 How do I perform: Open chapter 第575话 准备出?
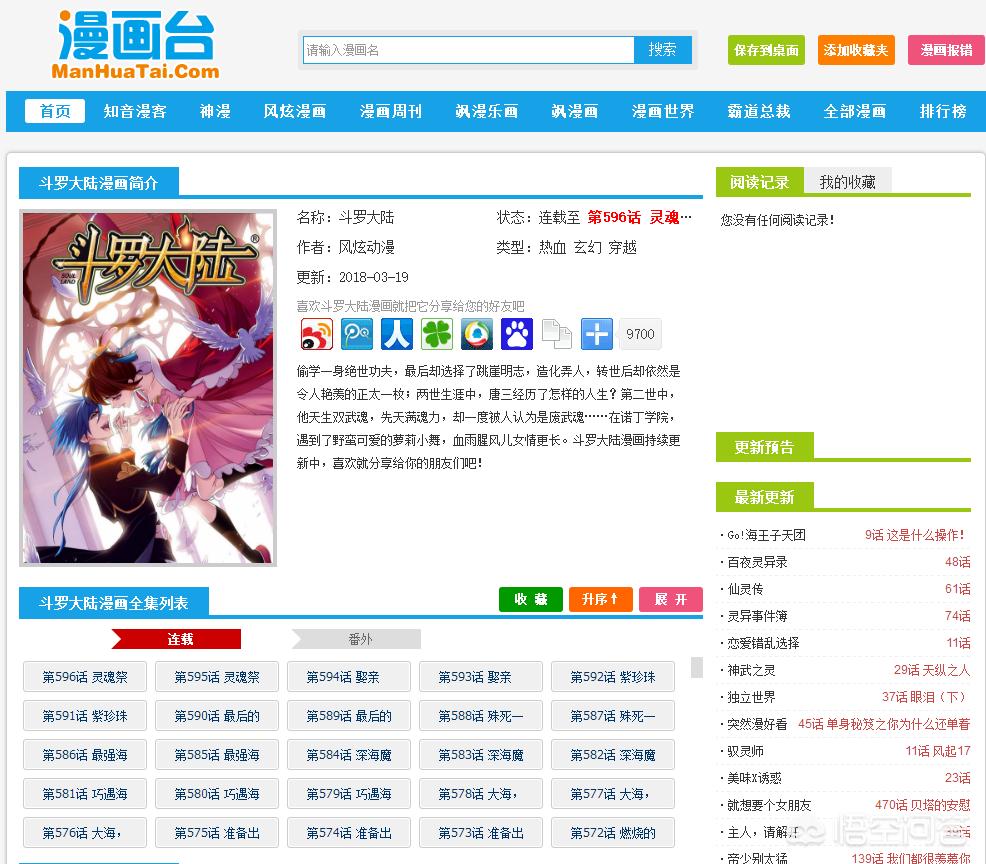(217, 833)
